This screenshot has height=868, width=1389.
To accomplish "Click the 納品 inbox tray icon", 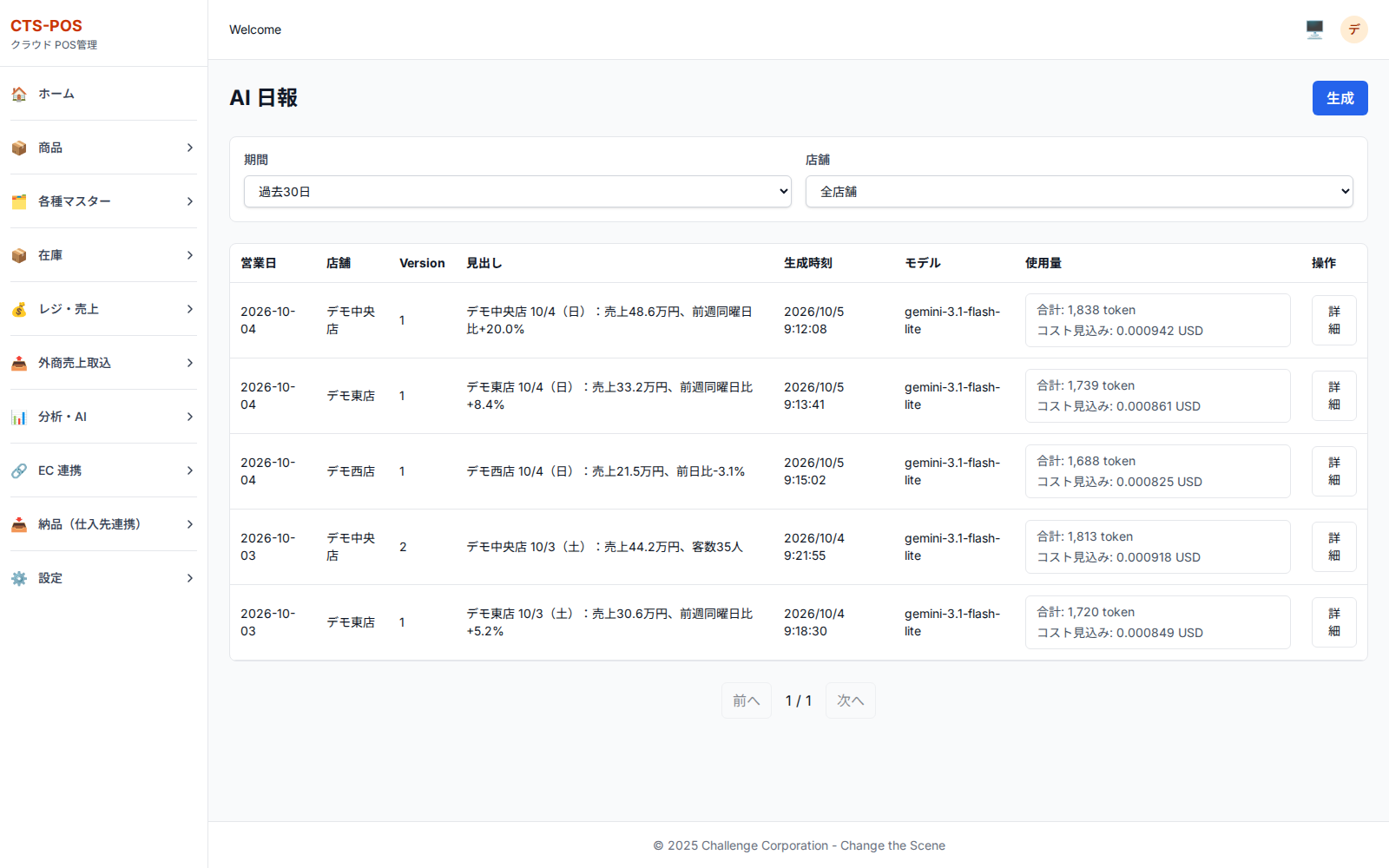I will pos(19,524).
